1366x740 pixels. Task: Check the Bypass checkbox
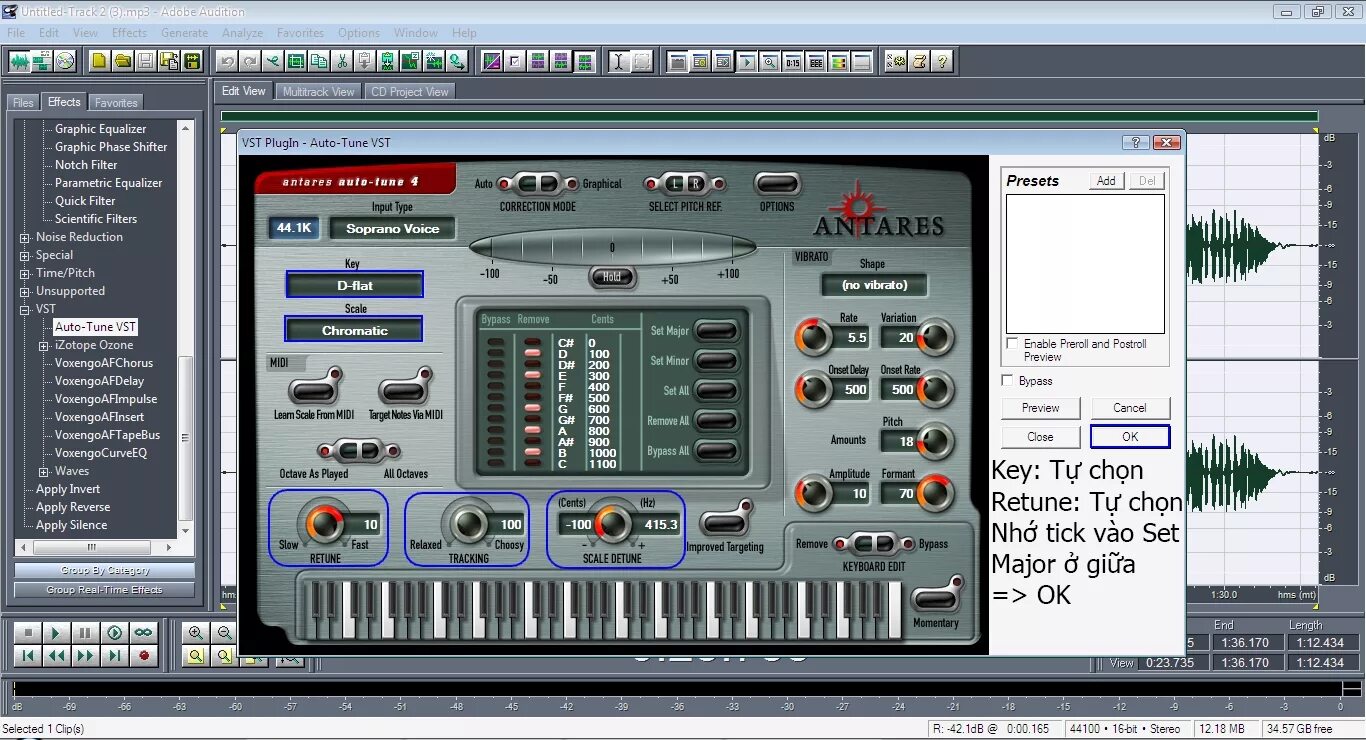coord(1007,380)
